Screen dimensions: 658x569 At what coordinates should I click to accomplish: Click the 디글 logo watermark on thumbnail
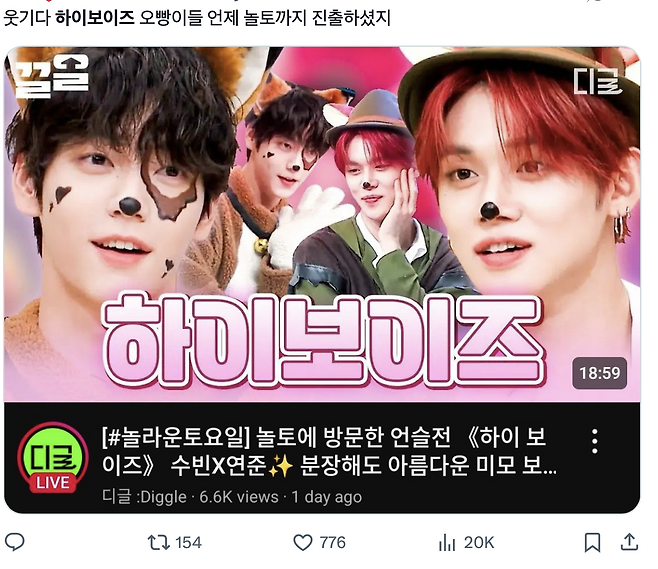598,81
